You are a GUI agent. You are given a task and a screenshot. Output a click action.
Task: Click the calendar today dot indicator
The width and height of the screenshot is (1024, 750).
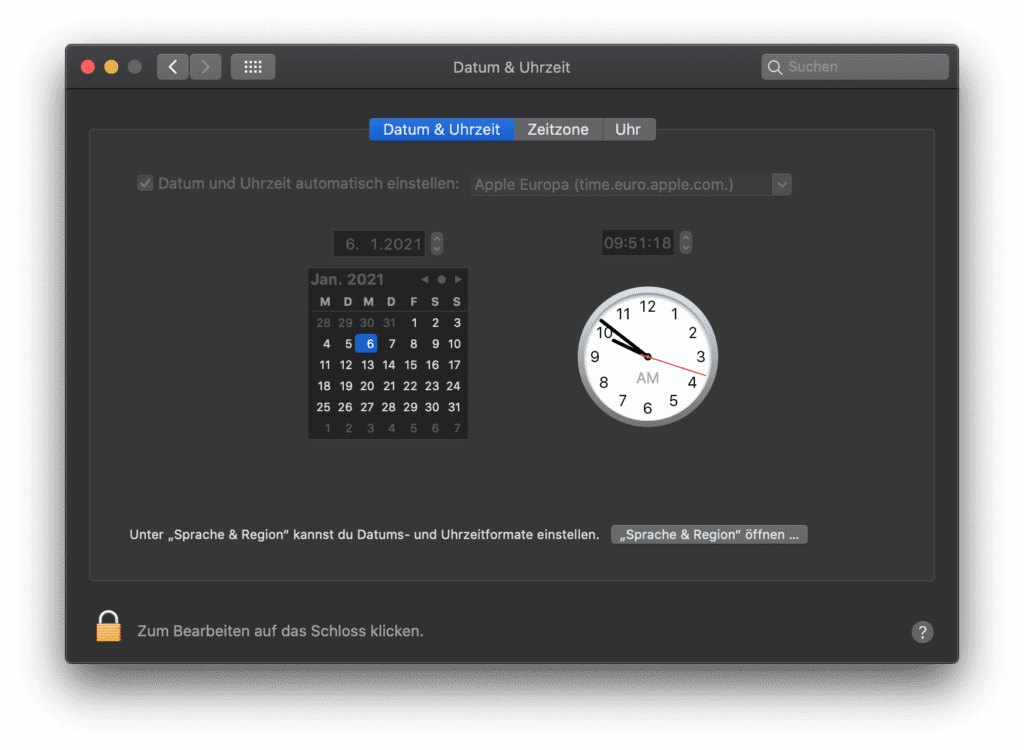pyautogui.click(x=441, y=279)
